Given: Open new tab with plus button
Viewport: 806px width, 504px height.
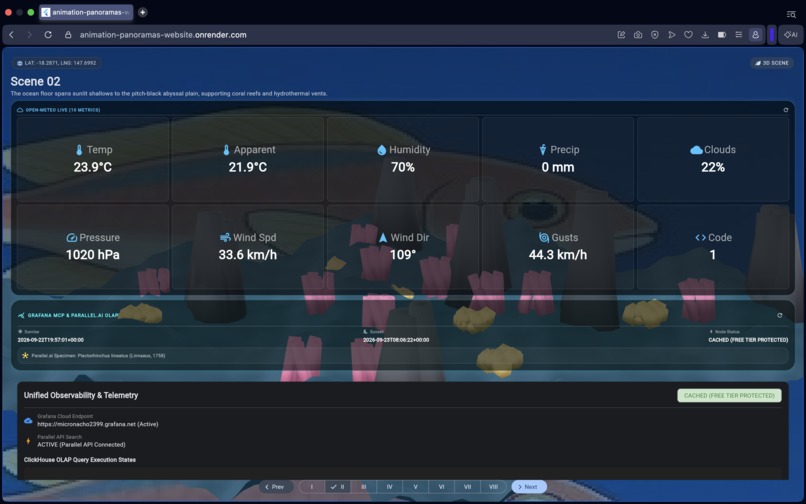Looking at the screenshot, I should (x=142, y=12).
